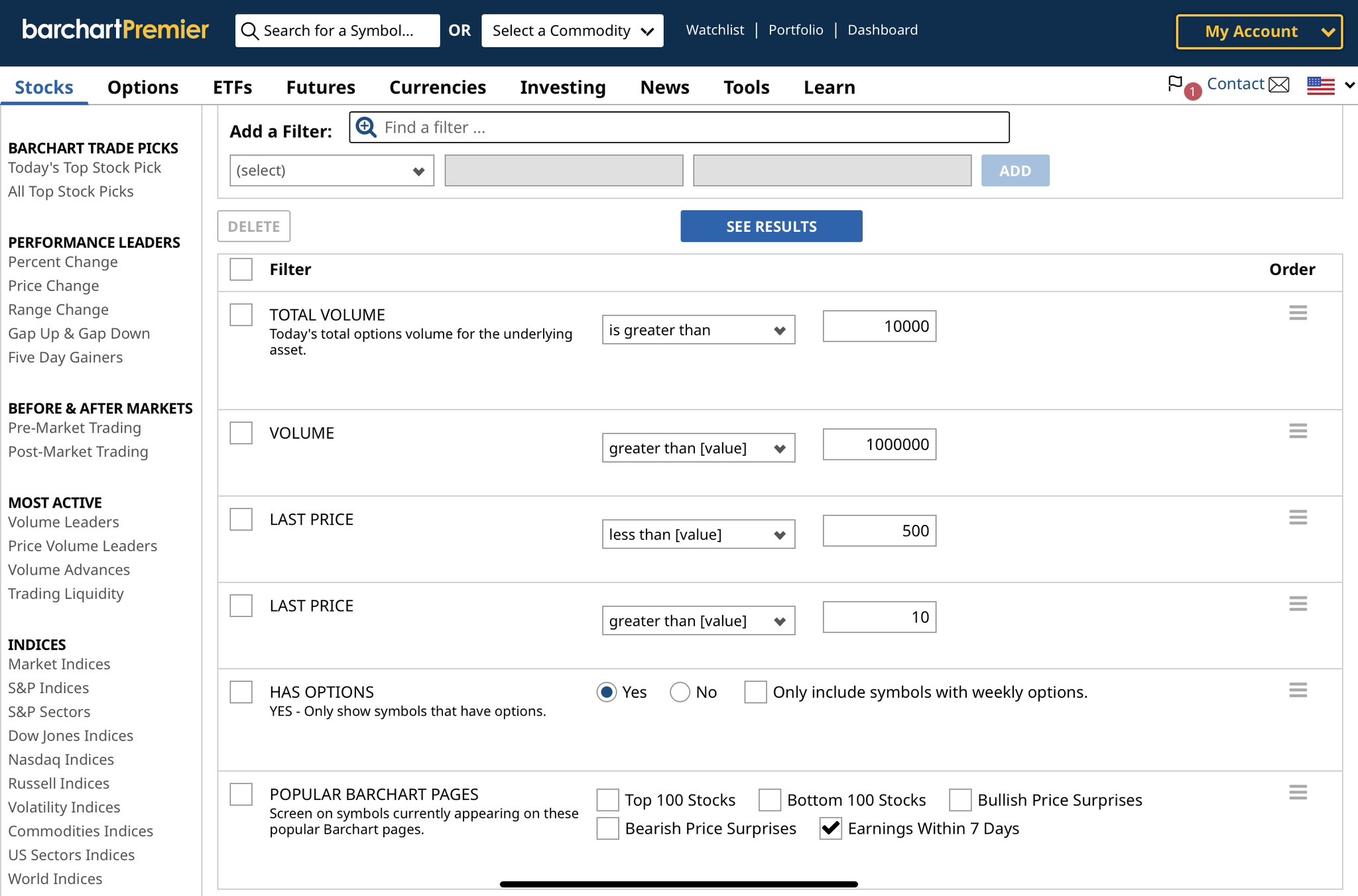Image resolution: width=1358 pixels, height=896 pixels.
Task: Grab the reorder handle for TOTAL VOLUME filter
Action: [x=1298, y=313]
